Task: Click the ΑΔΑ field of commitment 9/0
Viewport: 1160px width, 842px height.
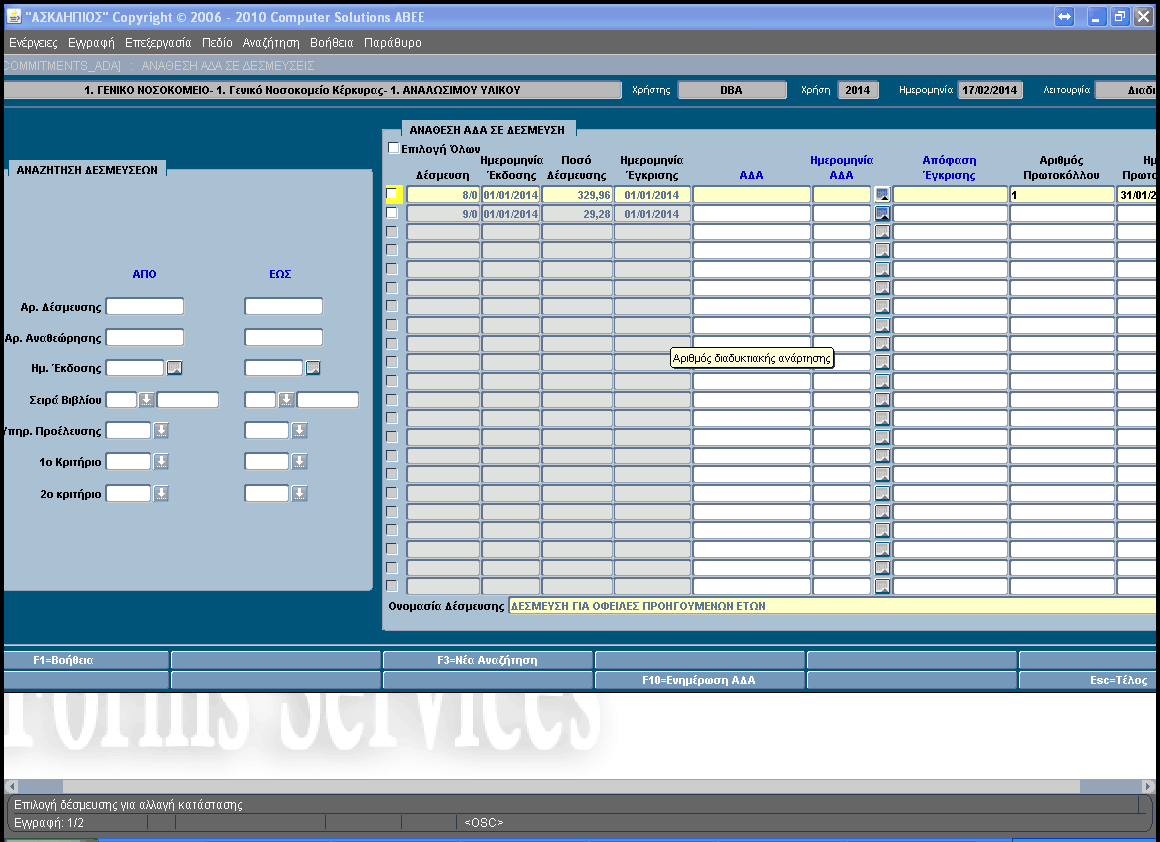Action: tap(752, 214)
